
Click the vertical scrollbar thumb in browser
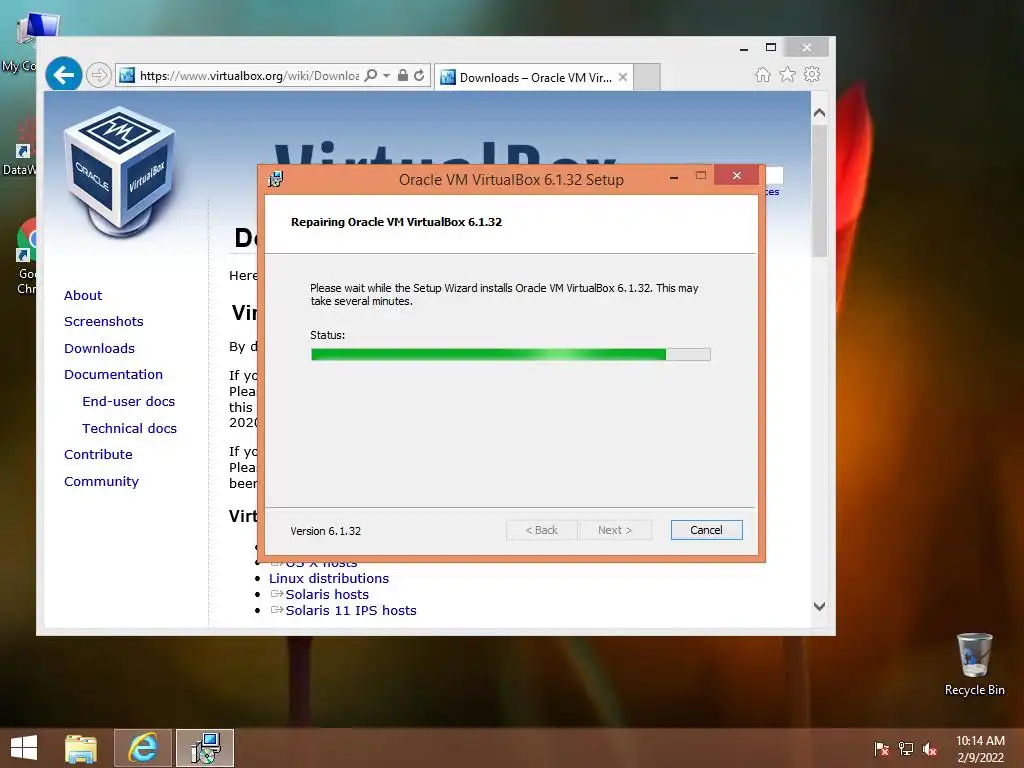(x=820, y=191)
